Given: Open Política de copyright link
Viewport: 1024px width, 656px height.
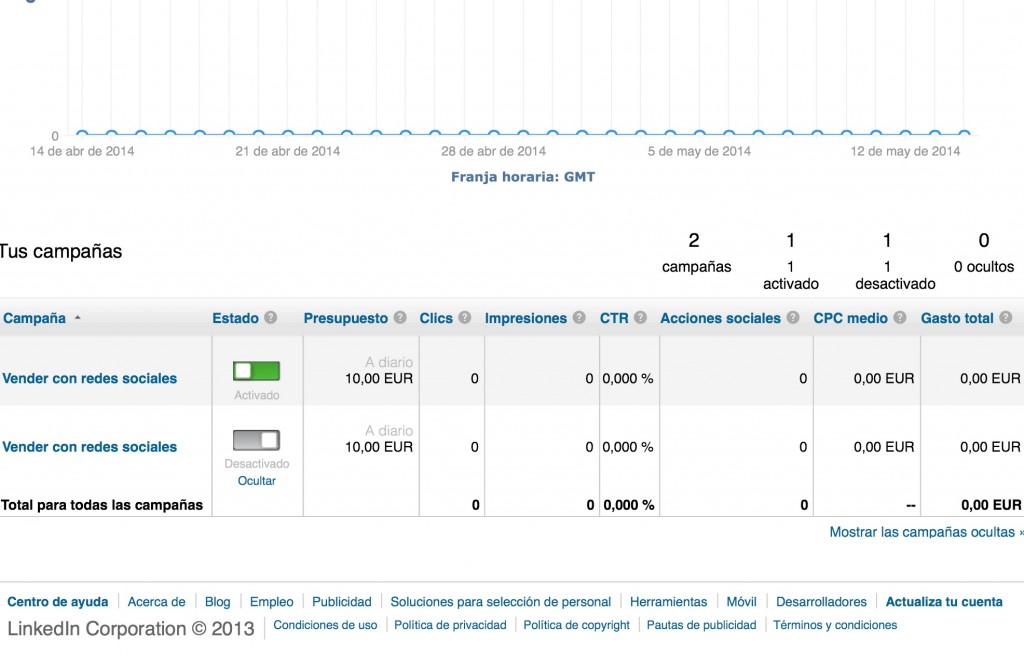Looking at the screenshot, I should pos(577,625).
